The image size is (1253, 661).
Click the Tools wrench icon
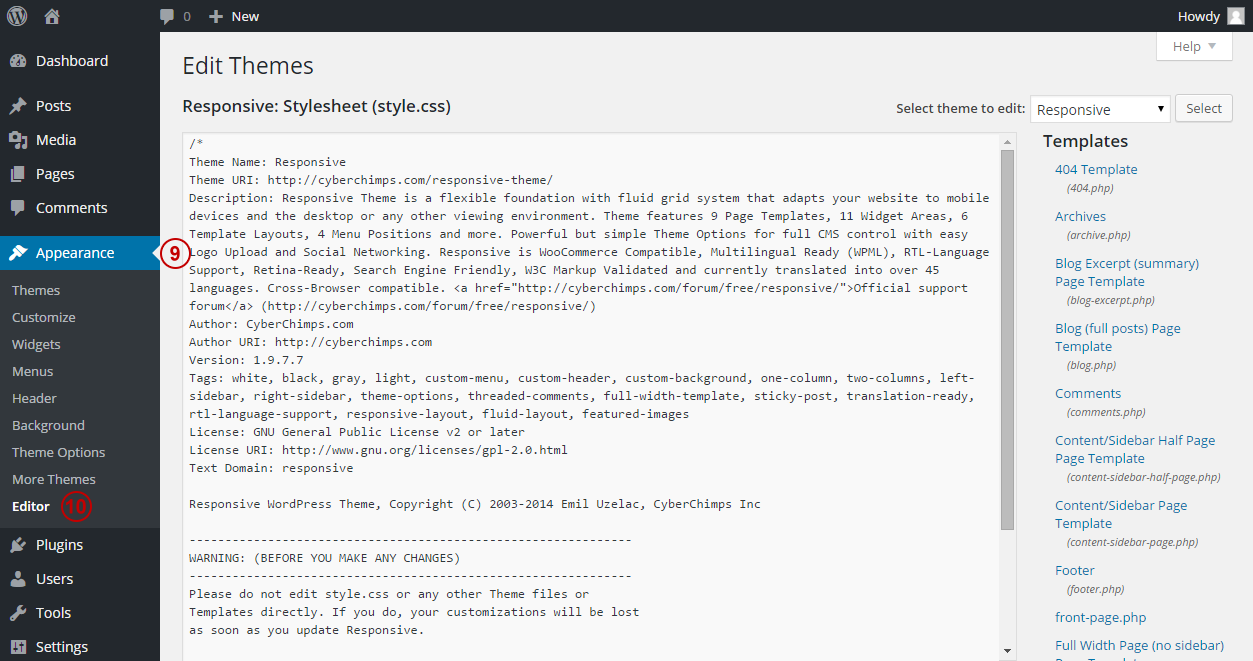tap(18, 613)
